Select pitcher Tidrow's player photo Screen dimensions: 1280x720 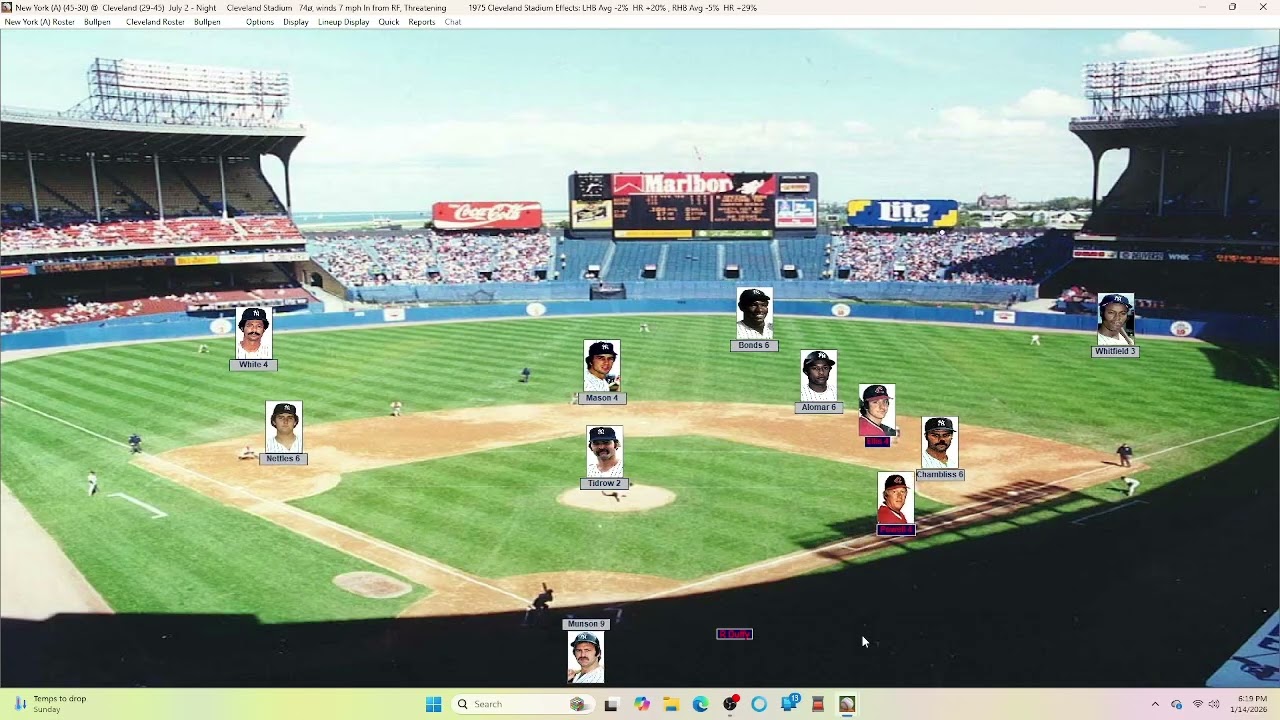pos(604,451)
